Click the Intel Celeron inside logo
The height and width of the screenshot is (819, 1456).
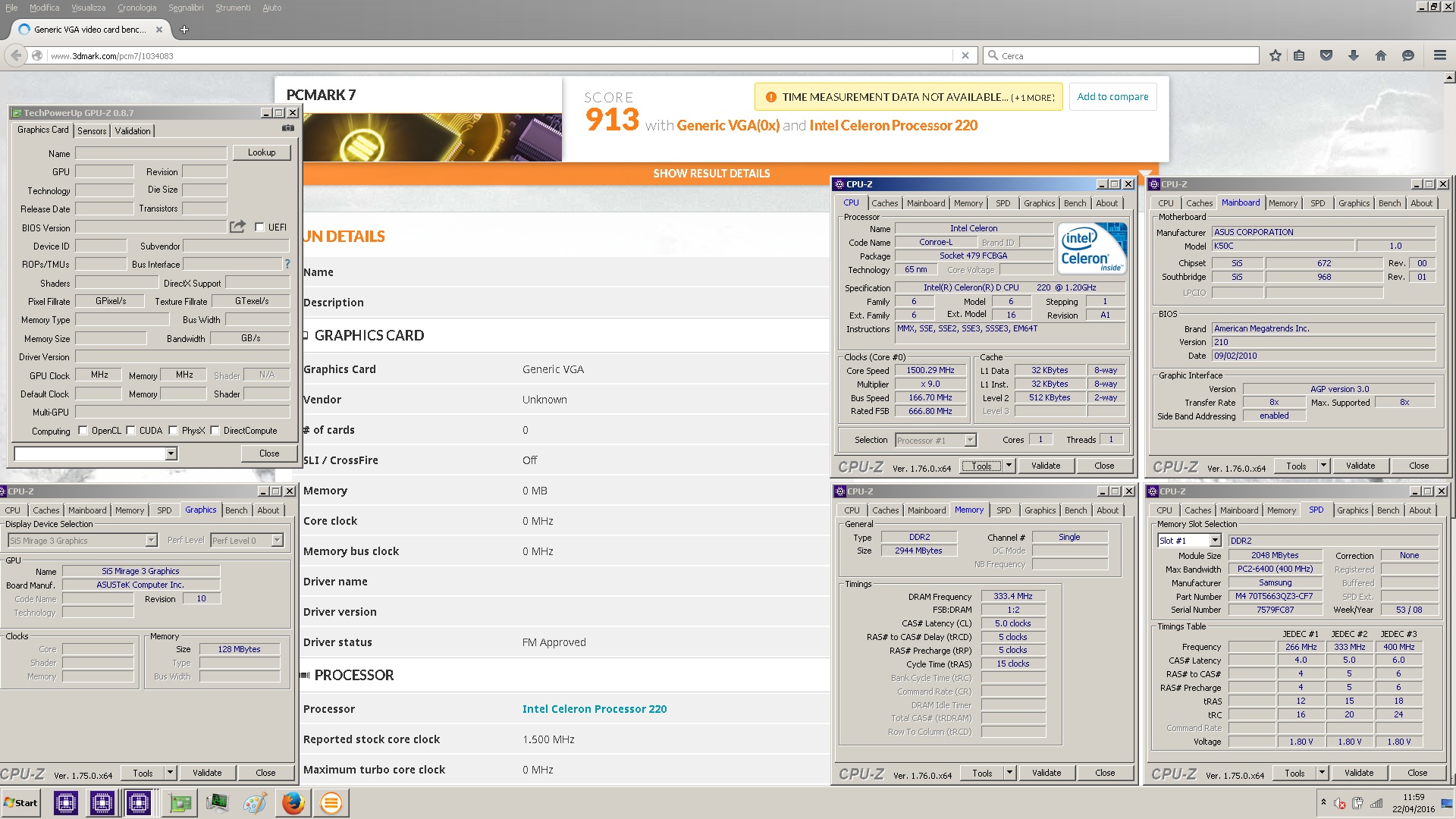(1091, 248)
